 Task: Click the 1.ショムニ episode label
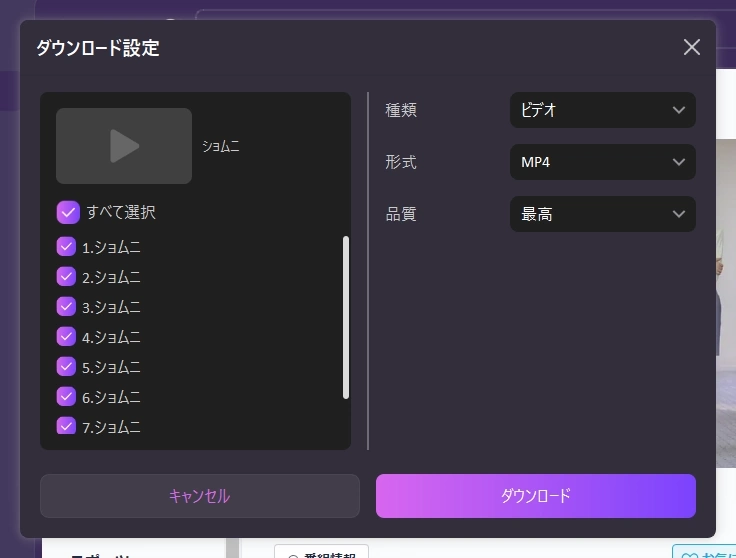tap(111, 247)
